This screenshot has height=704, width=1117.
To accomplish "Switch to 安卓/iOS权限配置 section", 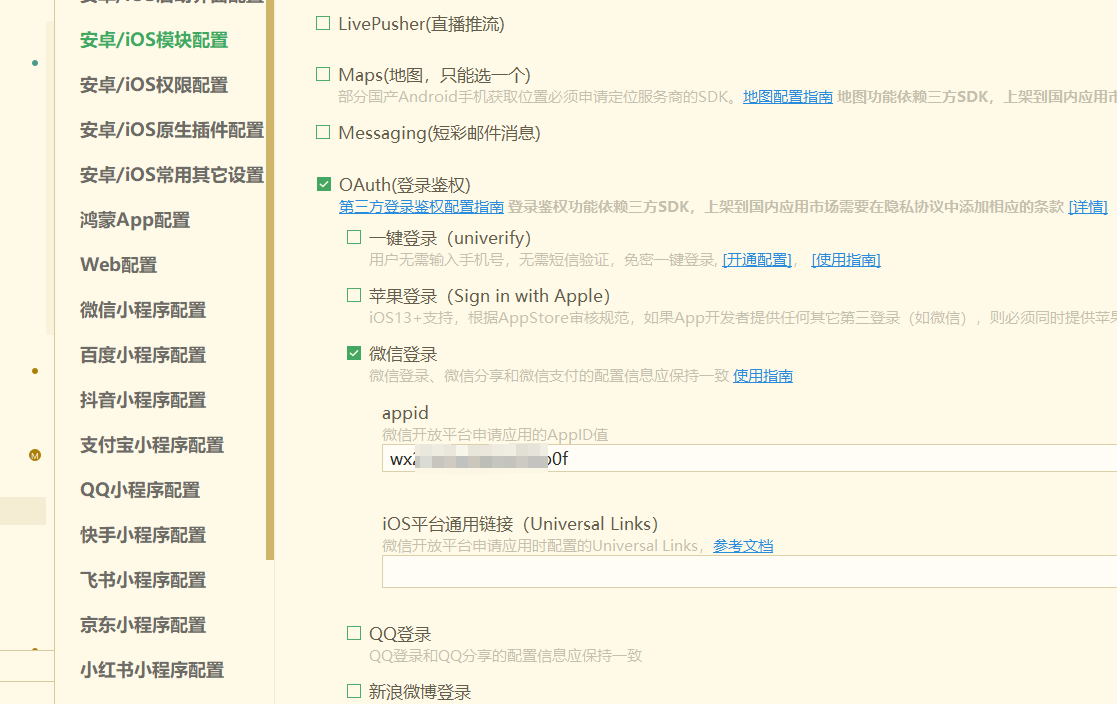I will pos(154,85).
